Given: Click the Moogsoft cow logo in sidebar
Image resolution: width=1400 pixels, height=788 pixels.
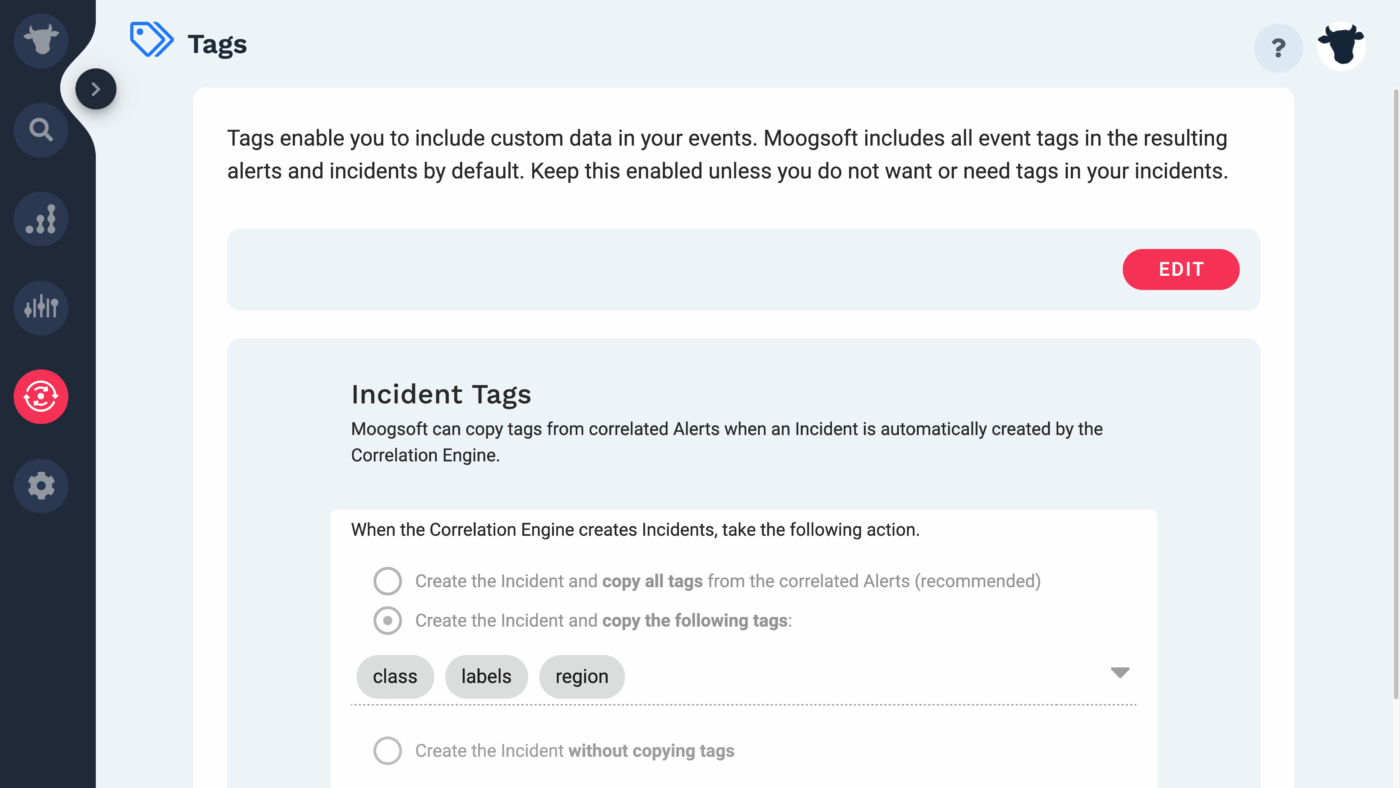Looking at the screenshot, I should click(41, 41).
